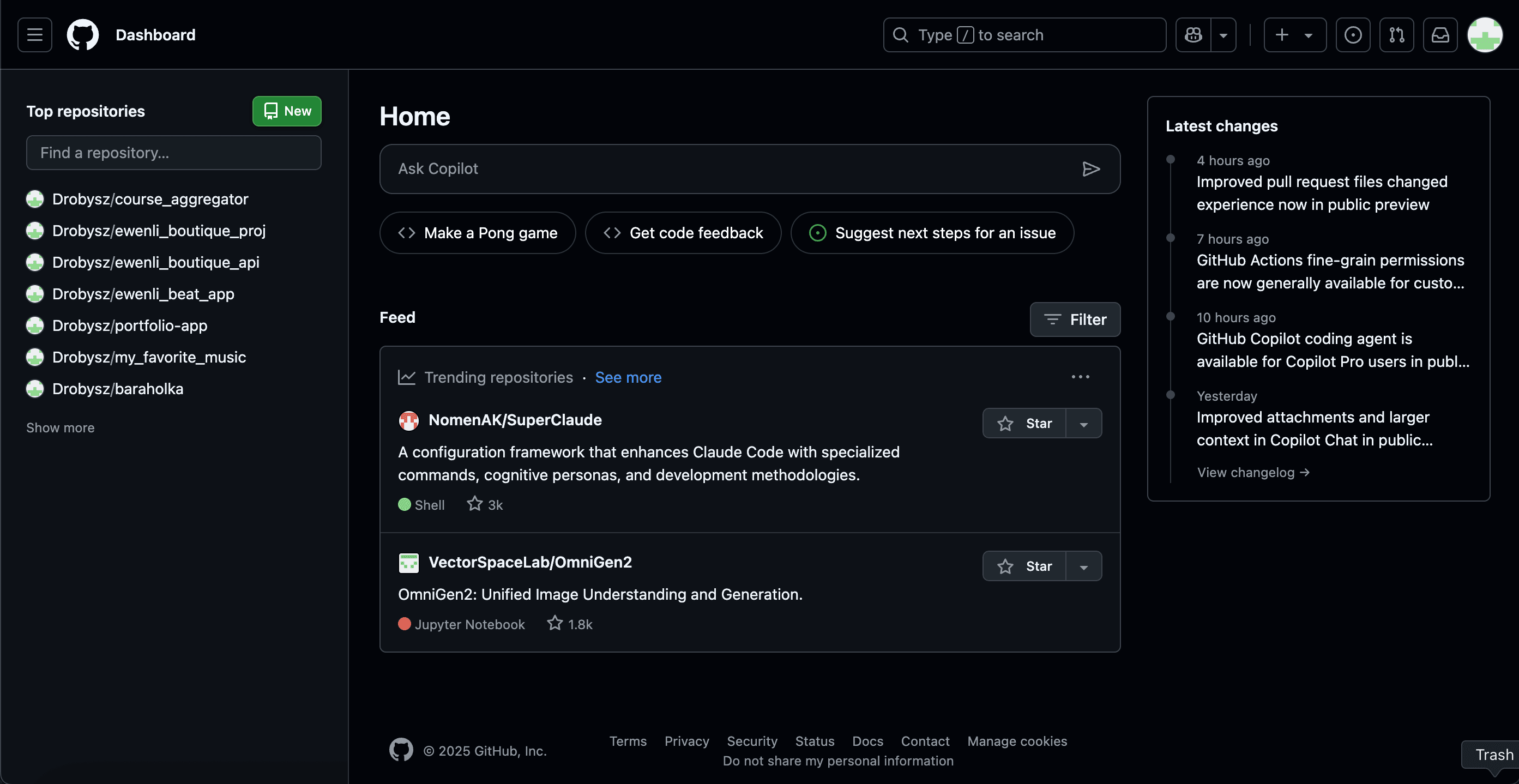
Task: Click the NomenAK avatar icon
Action: (x=408, y=421)
